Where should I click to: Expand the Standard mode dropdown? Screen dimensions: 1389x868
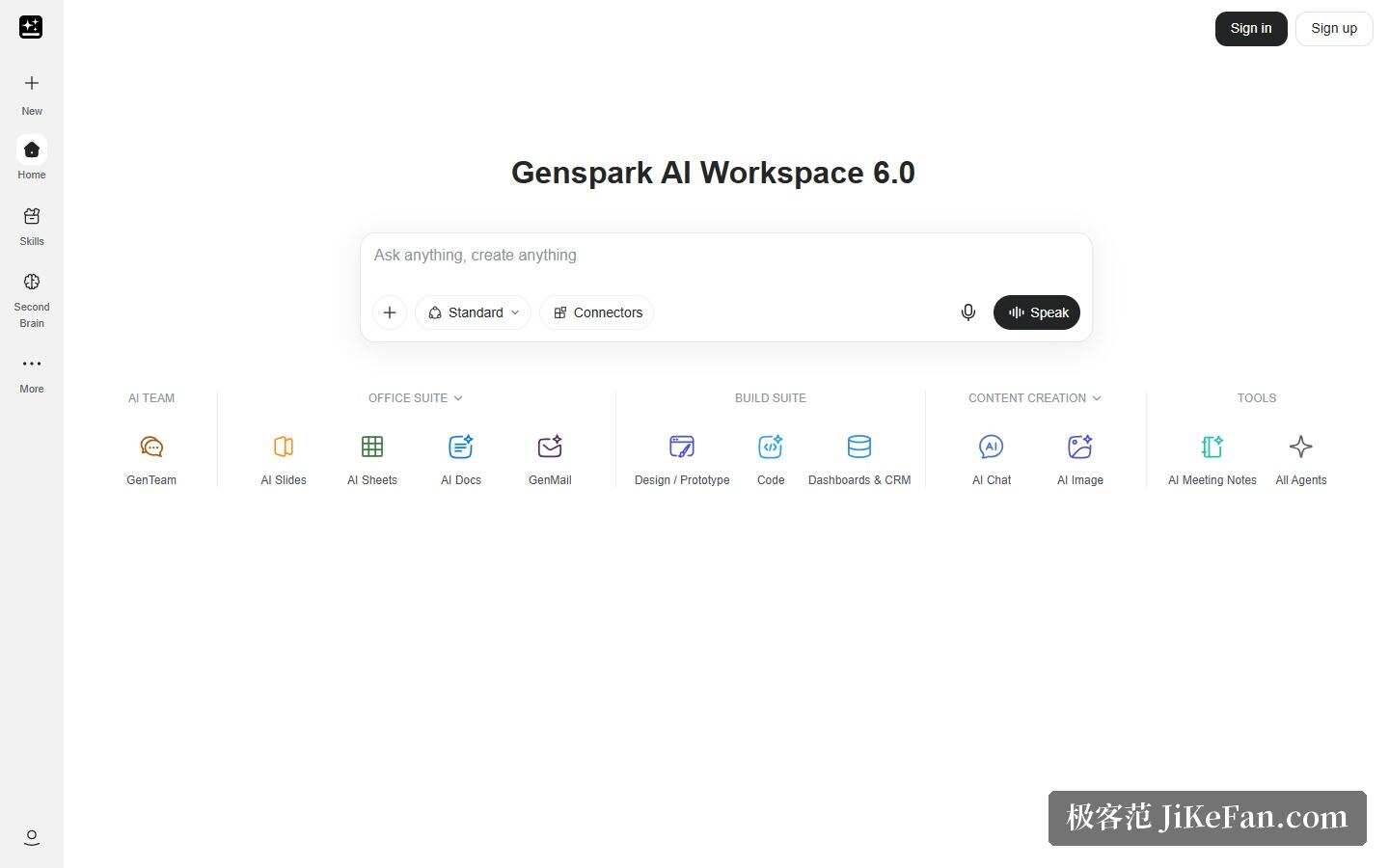click(x=473, y=312)
